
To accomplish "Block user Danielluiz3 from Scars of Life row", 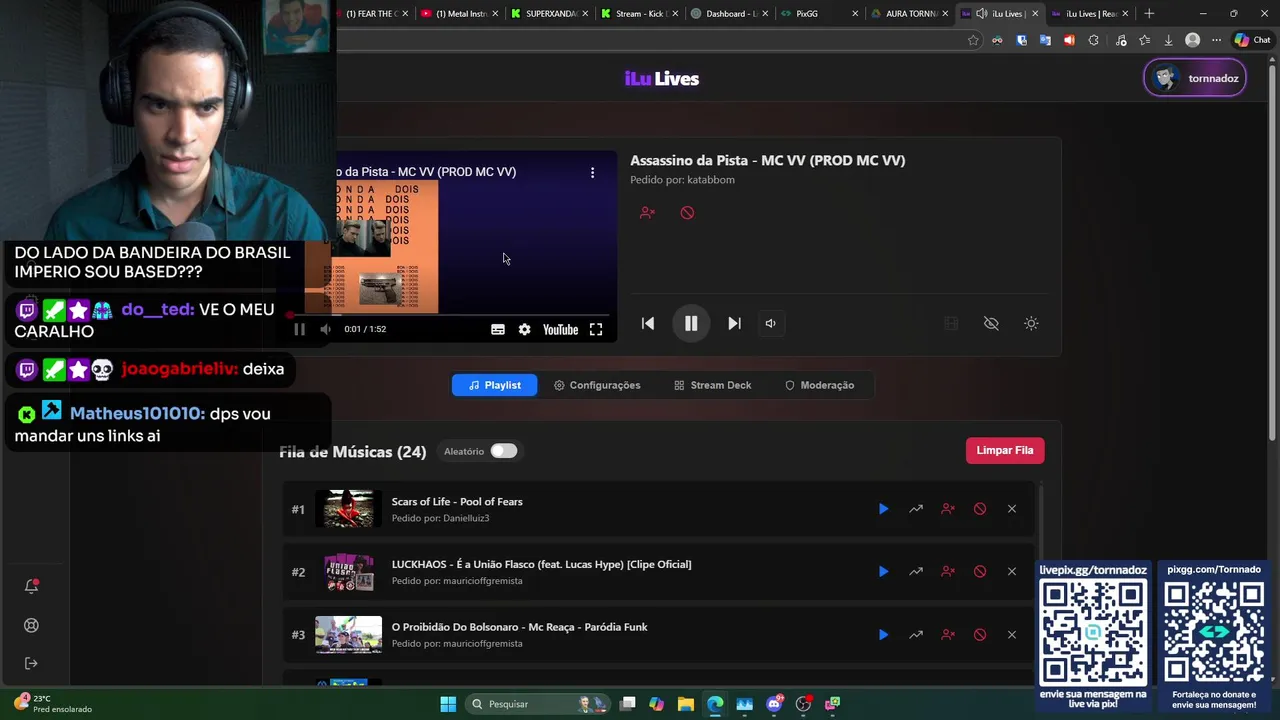I will tap(948, 509).
